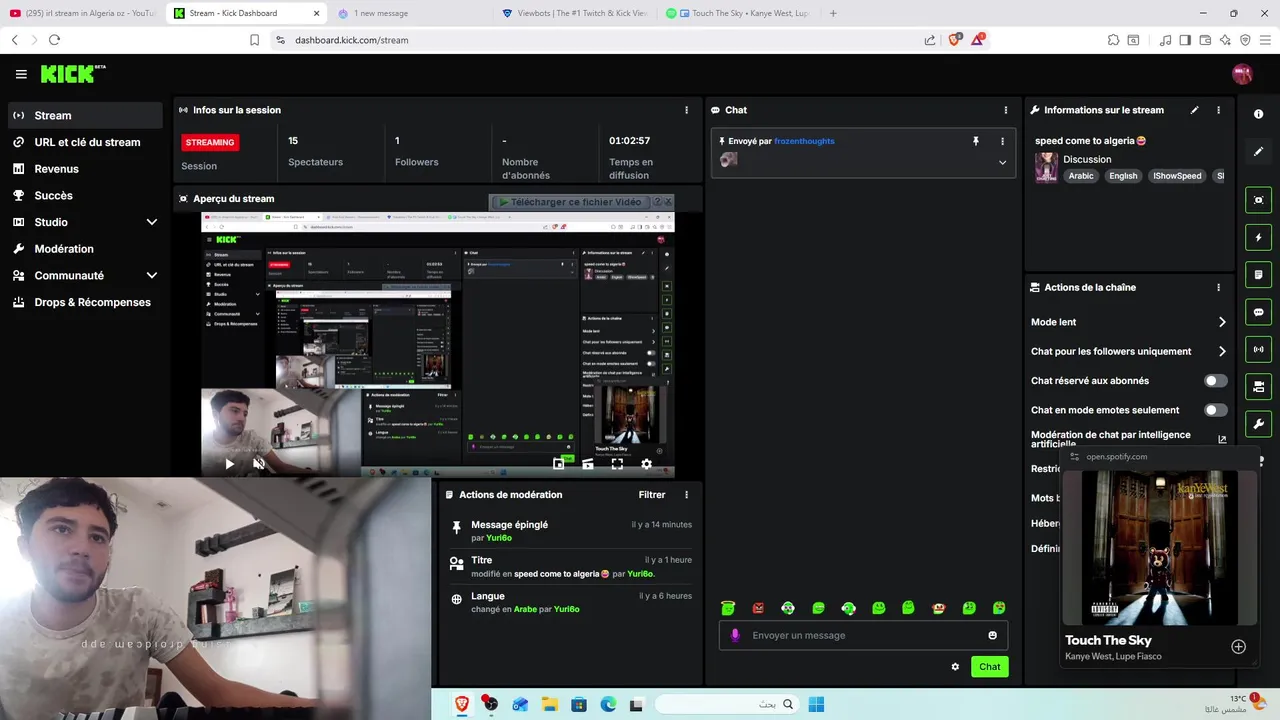Open the Stream page in the sidebar
This screenshot has width=1280, height=720.
click(x=85, y=115)
